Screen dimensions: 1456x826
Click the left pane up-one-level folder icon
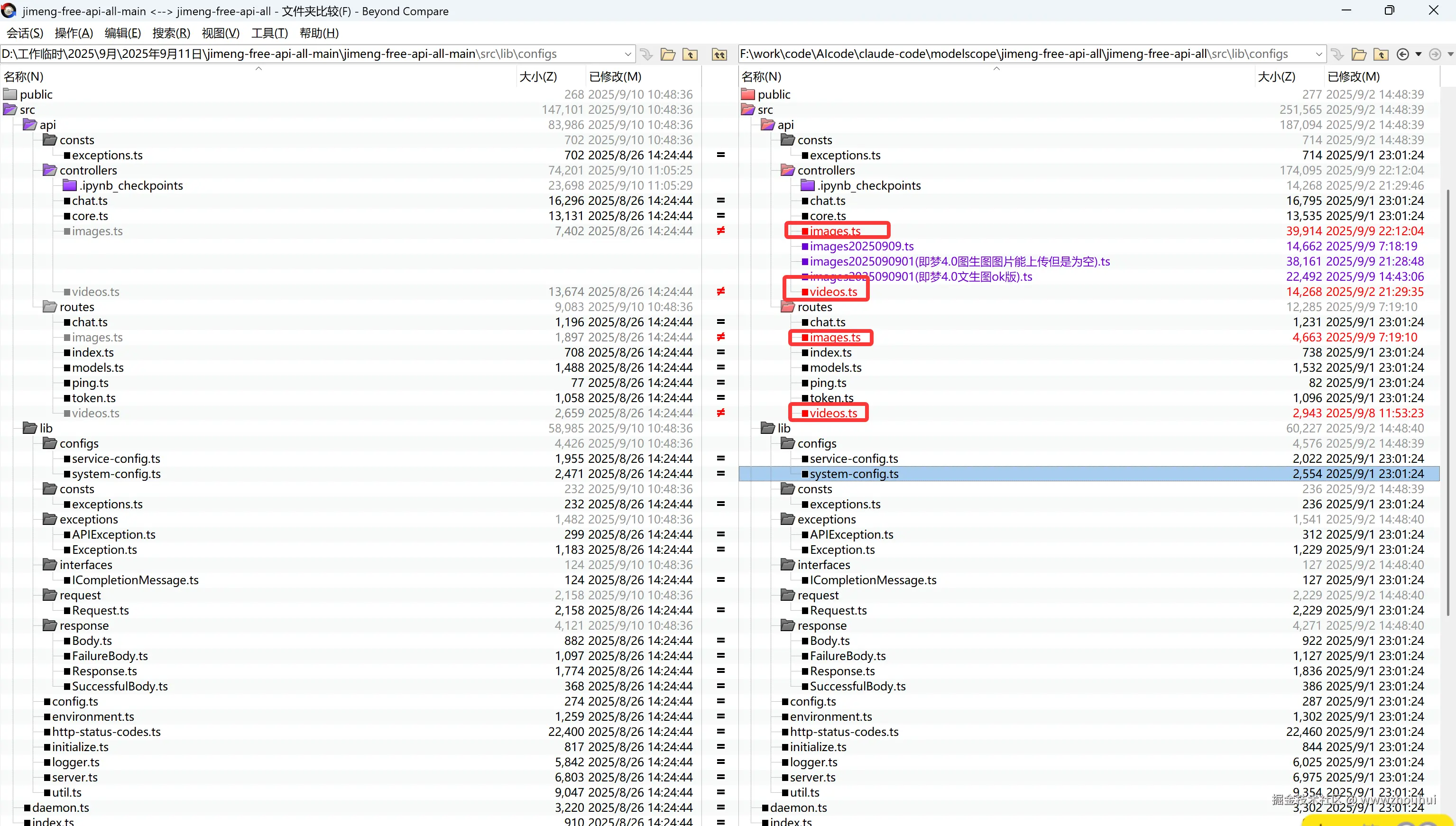tap(690, 55)
